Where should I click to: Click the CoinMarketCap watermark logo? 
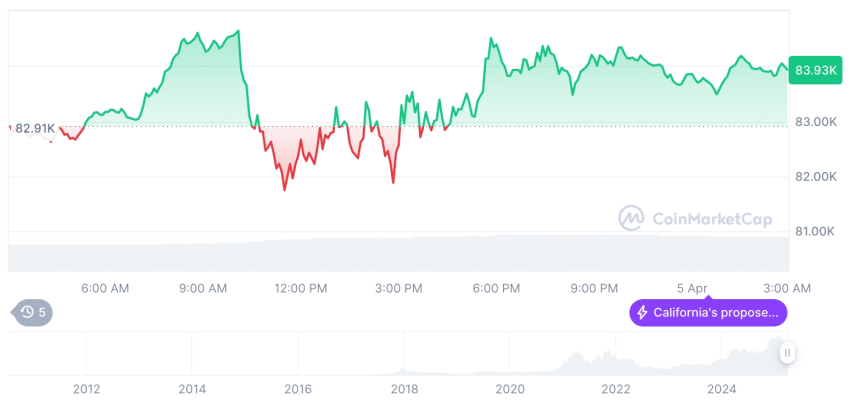[630, 217]
